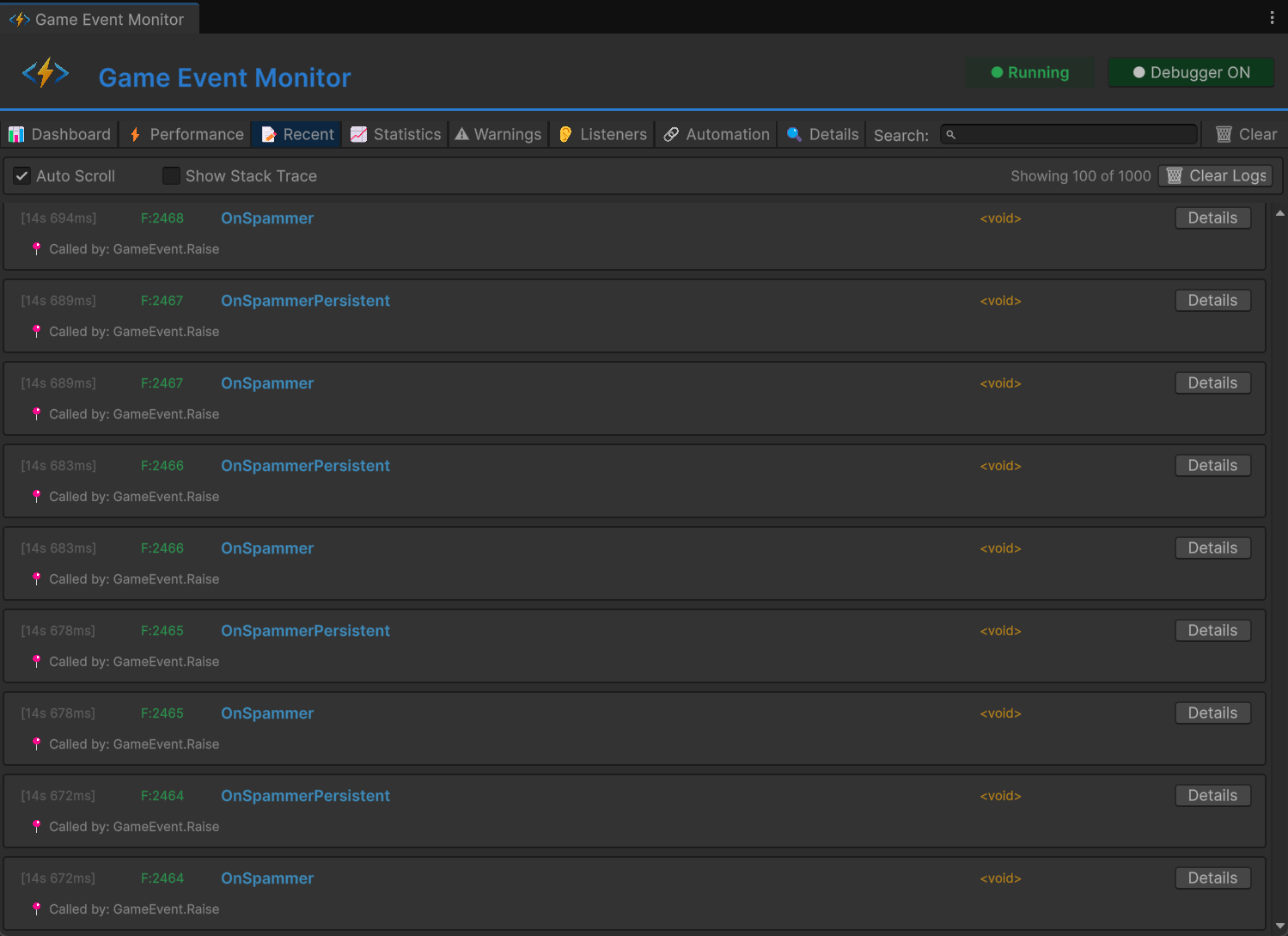Click the Automation chain-link icon
The image size is (1288, 936).
pos(670,134)
